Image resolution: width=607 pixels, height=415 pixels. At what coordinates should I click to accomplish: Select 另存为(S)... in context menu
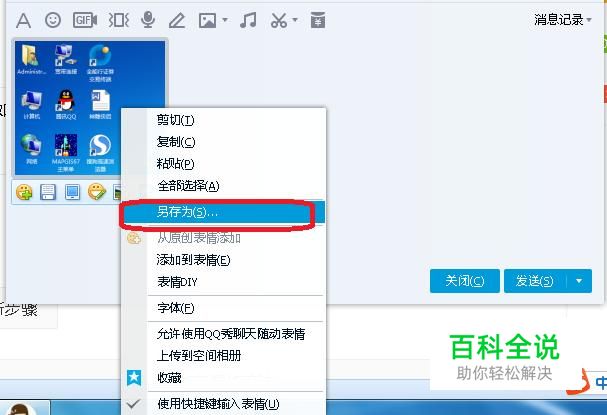[223, 212]
